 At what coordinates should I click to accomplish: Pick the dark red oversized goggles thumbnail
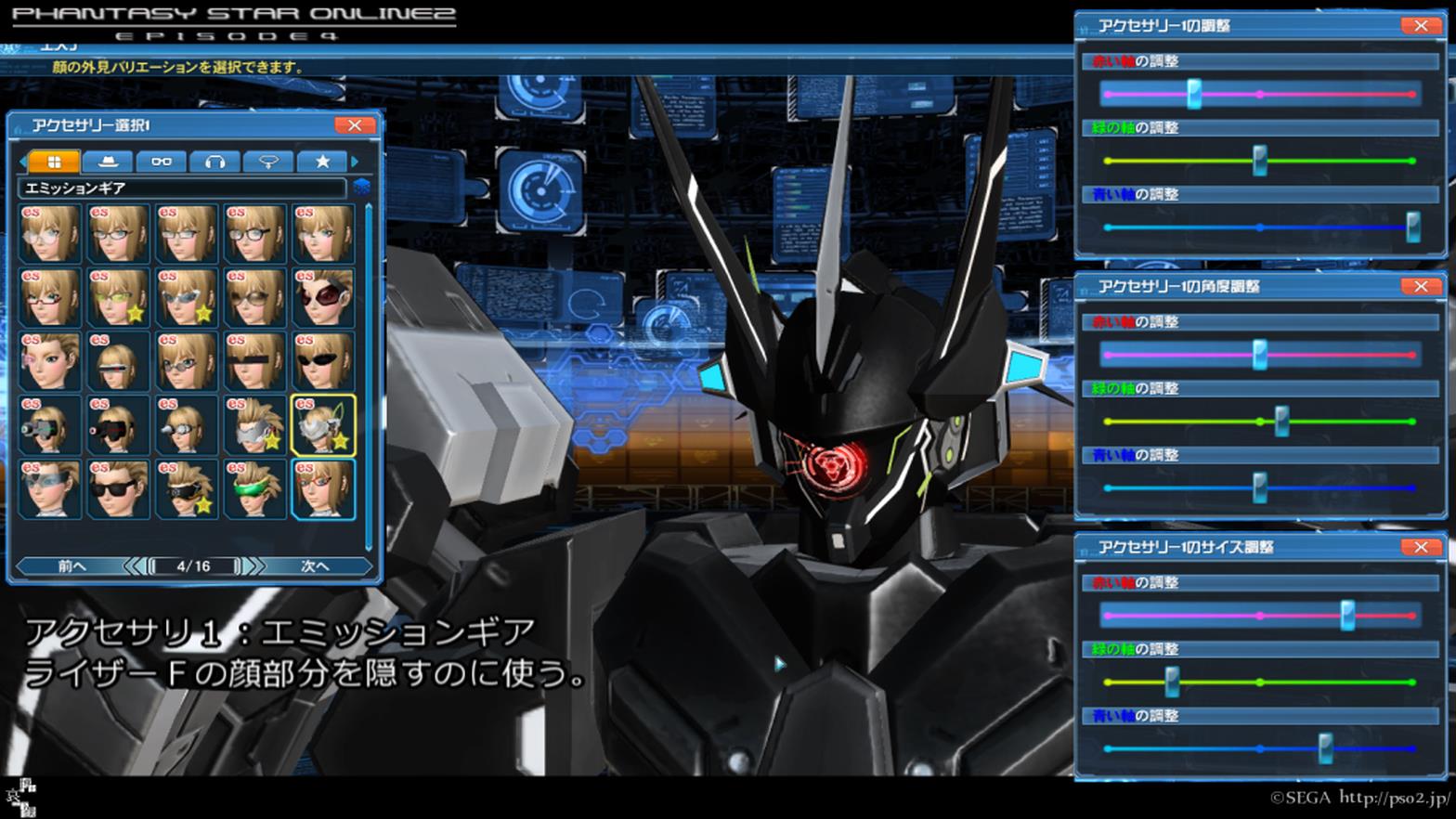(323, 297)
